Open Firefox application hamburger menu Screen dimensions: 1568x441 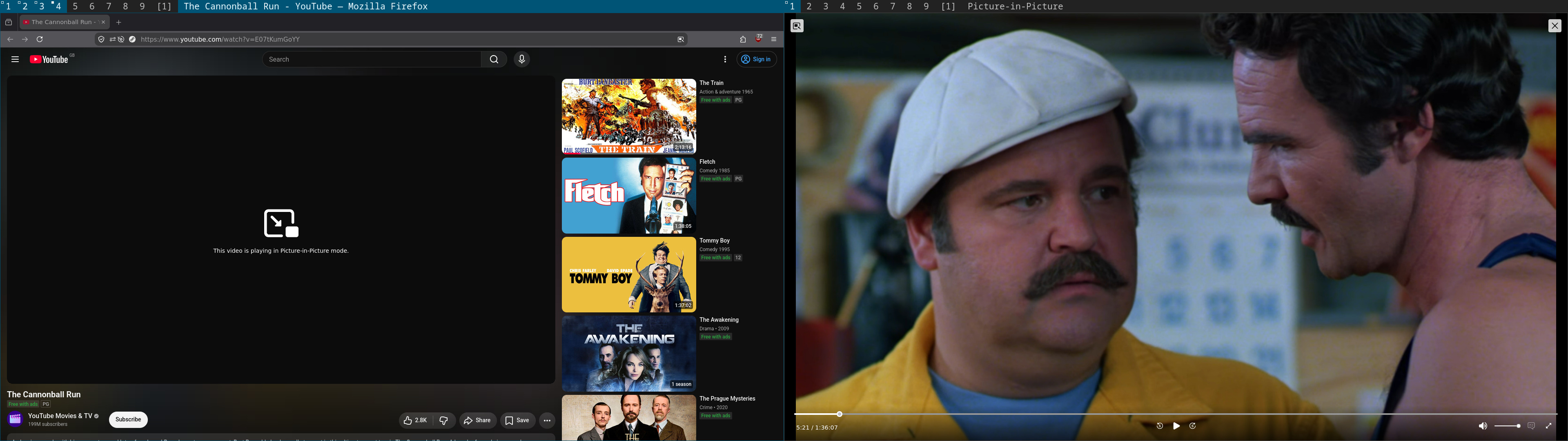774,40
